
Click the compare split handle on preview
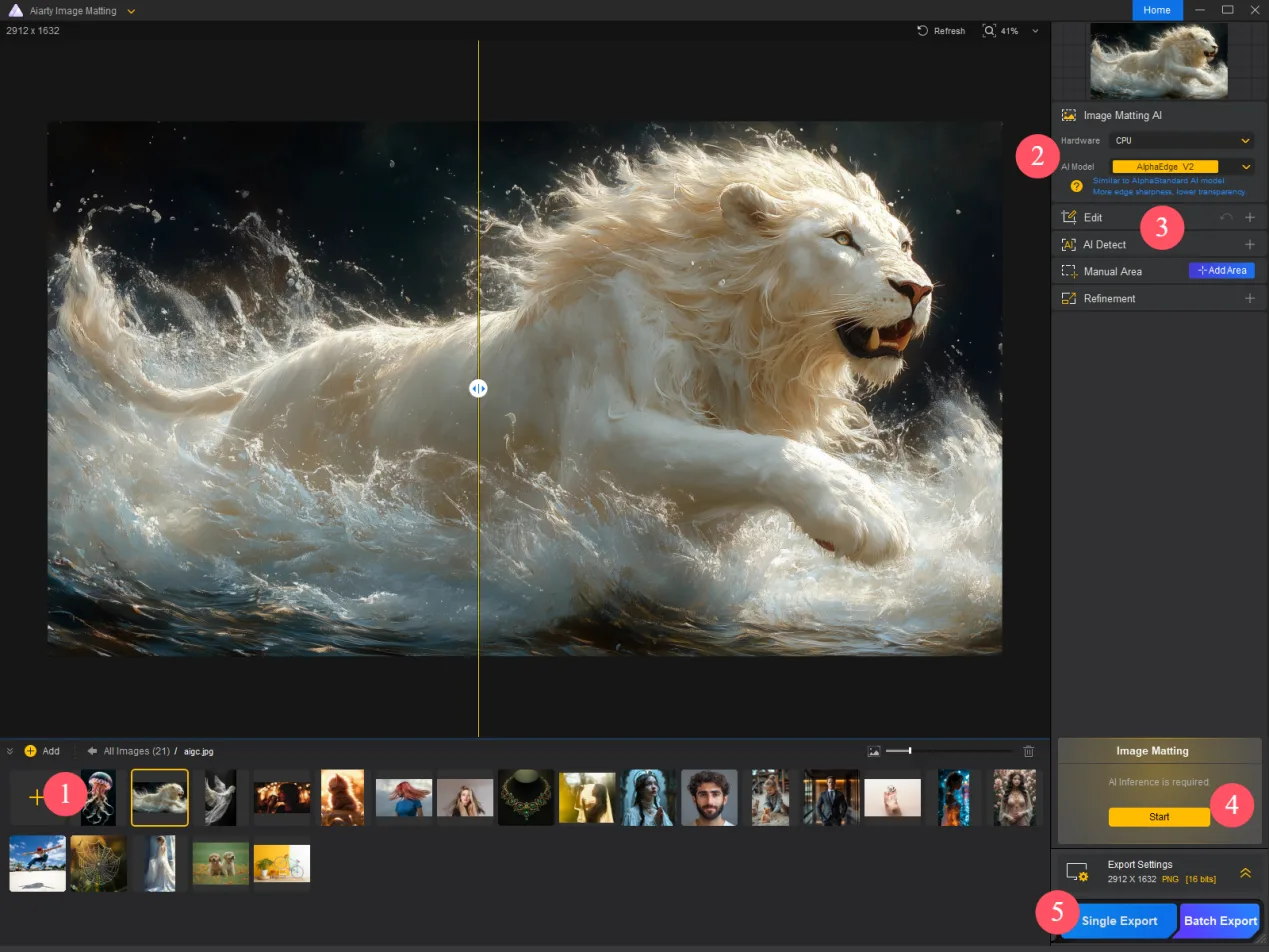click(x=478, y=388)
